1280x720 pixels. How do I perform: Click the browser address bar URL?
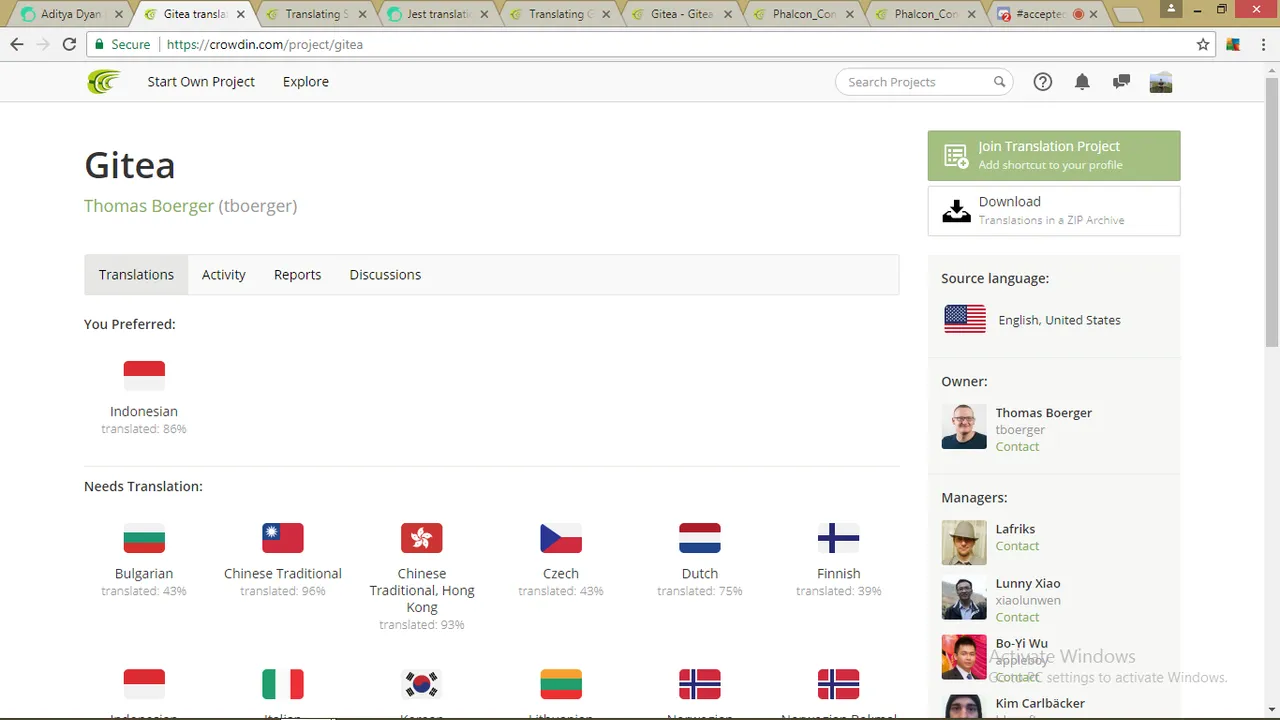coord(265,44)
